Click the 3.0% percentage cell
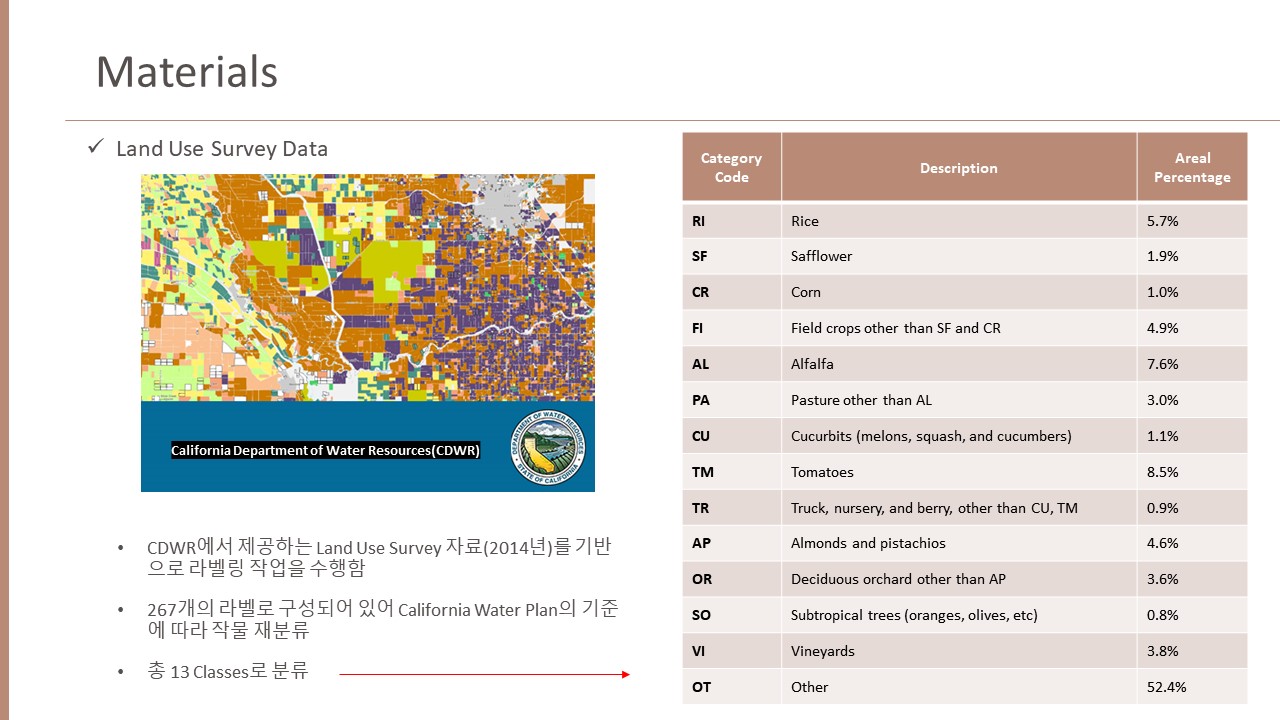 [x=1192, y=400]
